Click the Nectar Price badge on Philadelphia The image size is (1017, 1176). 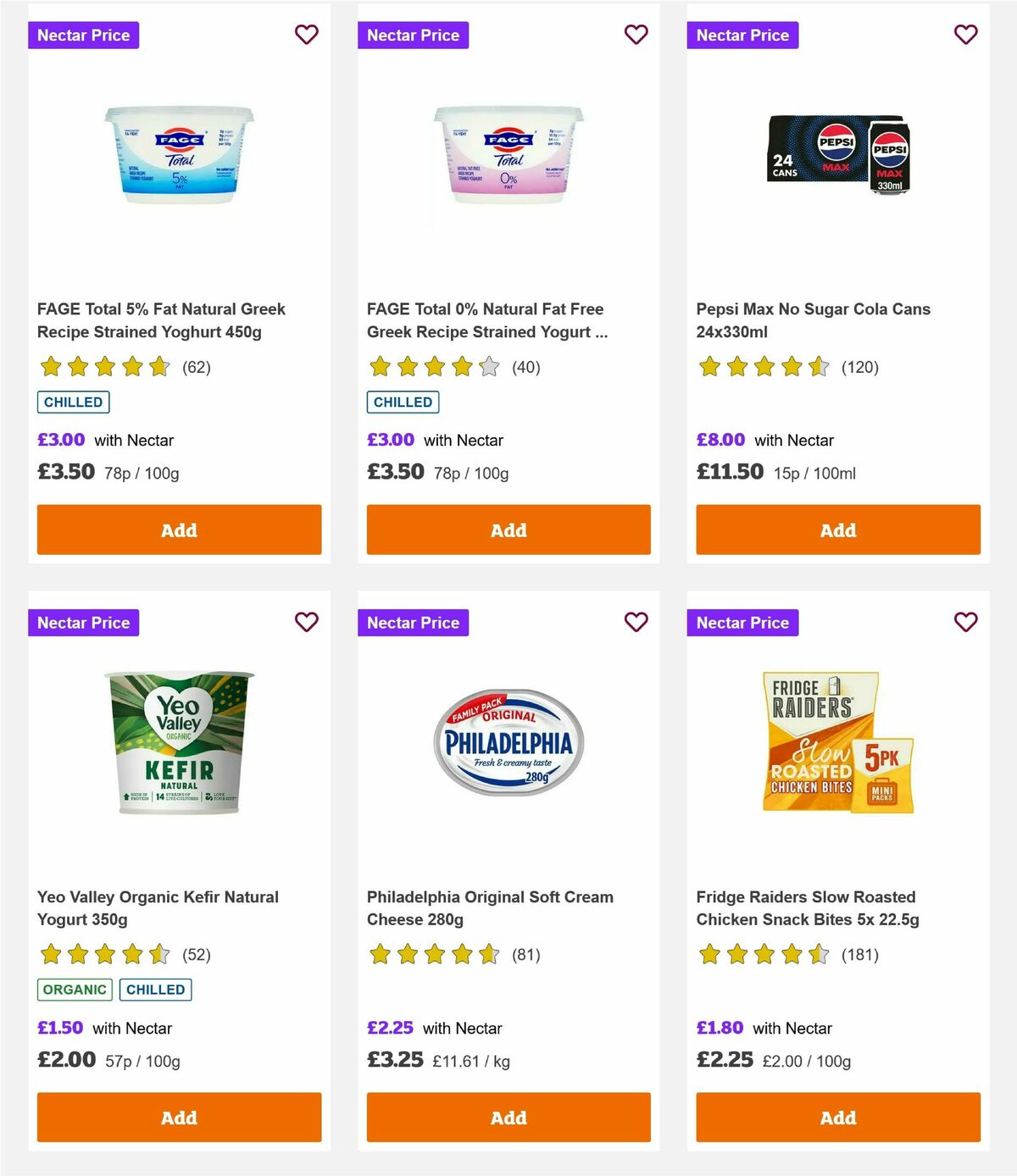(414, 623)
